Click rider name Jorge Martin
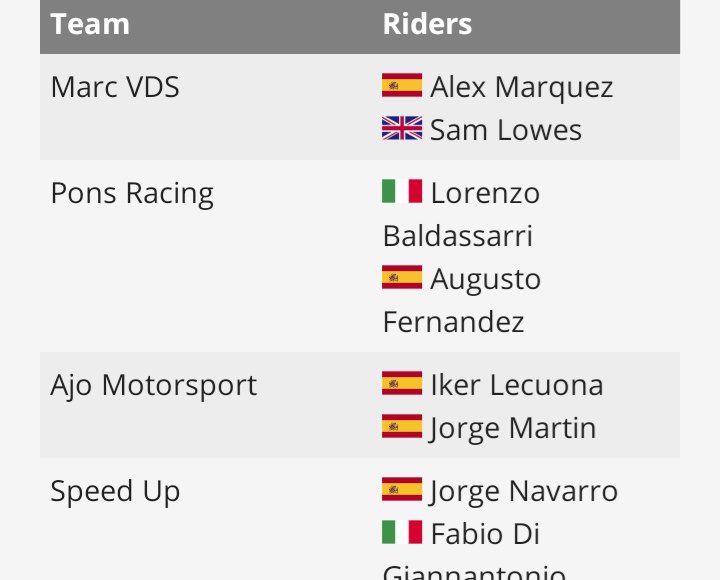720x580 pixels. [512, 428]
